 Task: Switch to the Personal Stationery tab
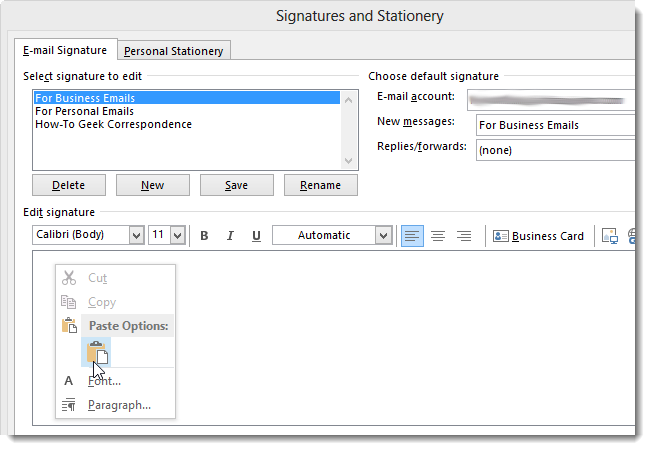click(x=173, y=51)
